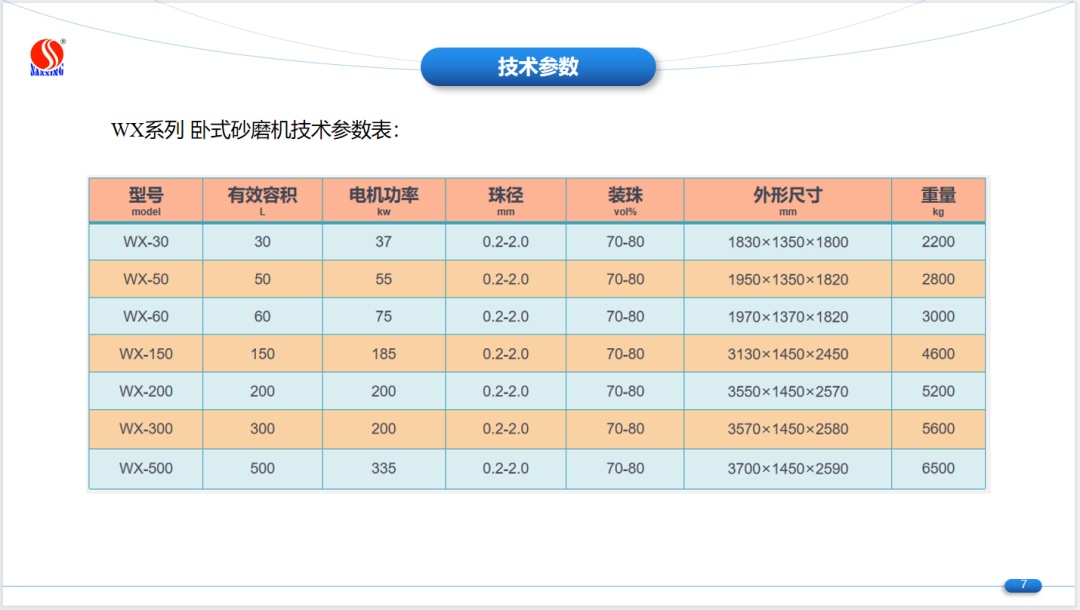Click the 有效容积 column header
1080x610 pixels.
[262, 200]
